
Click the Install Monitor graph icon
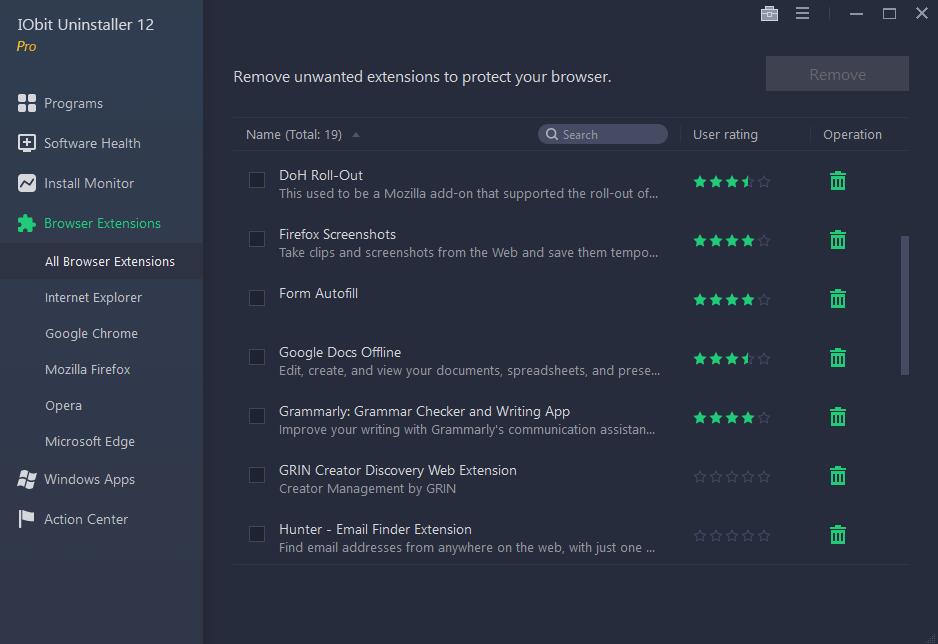click(x=26, y=184)
